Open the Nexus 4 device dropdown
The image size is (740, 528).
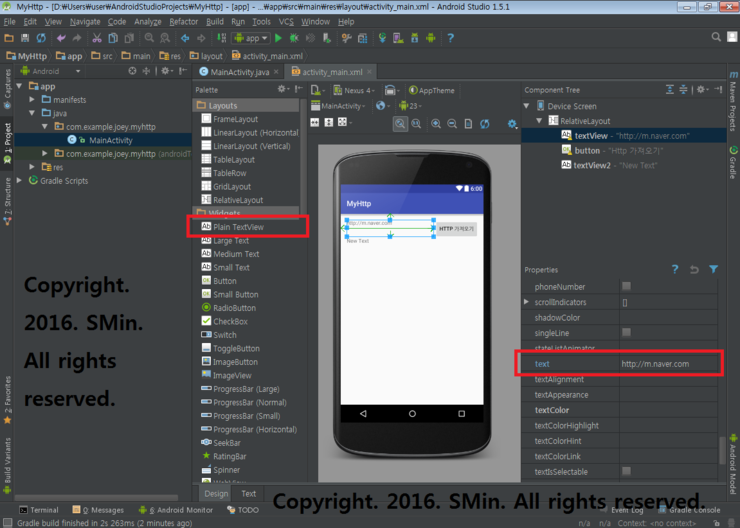tap(354, 90)
